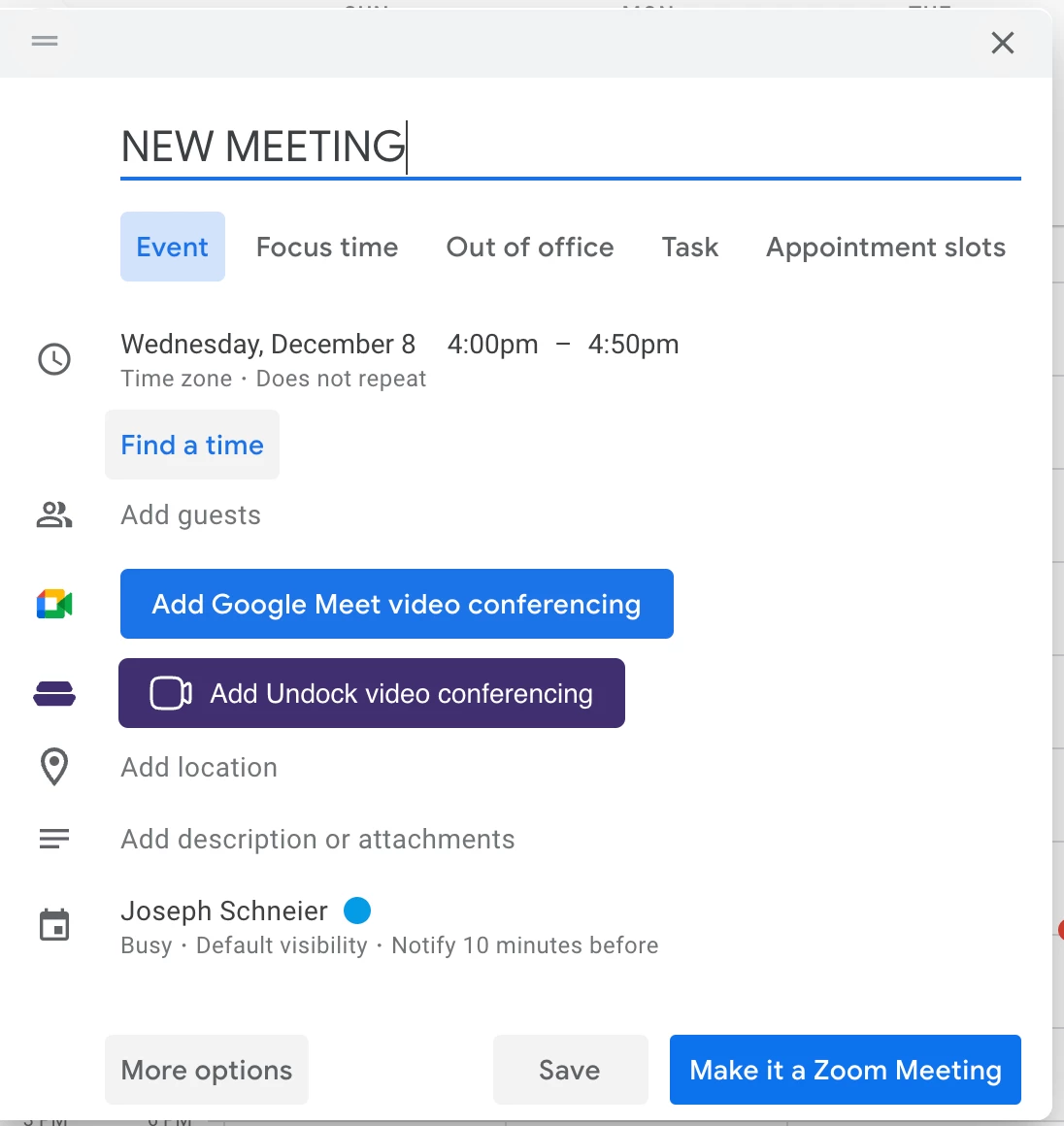Viewport: 1064px width, 1126px height.
Task: Open the Wednesday, December 8 date picker
Action: pyautogui.click(x=268, y=344)
